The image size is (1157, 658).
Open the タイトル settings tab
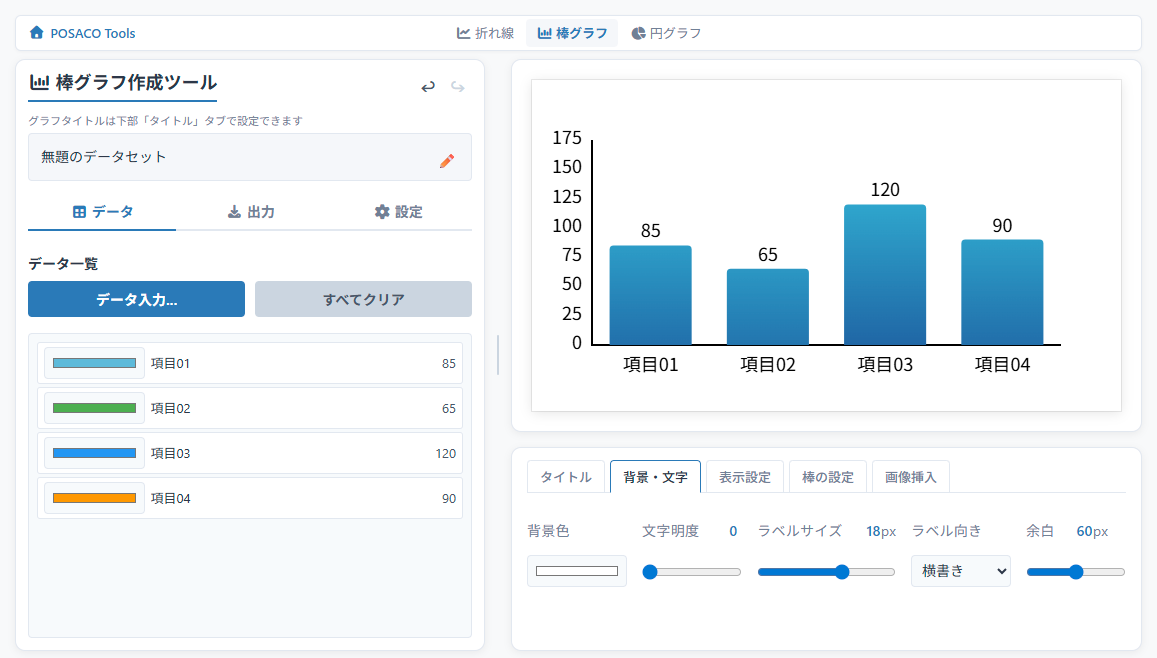point(566,477)
